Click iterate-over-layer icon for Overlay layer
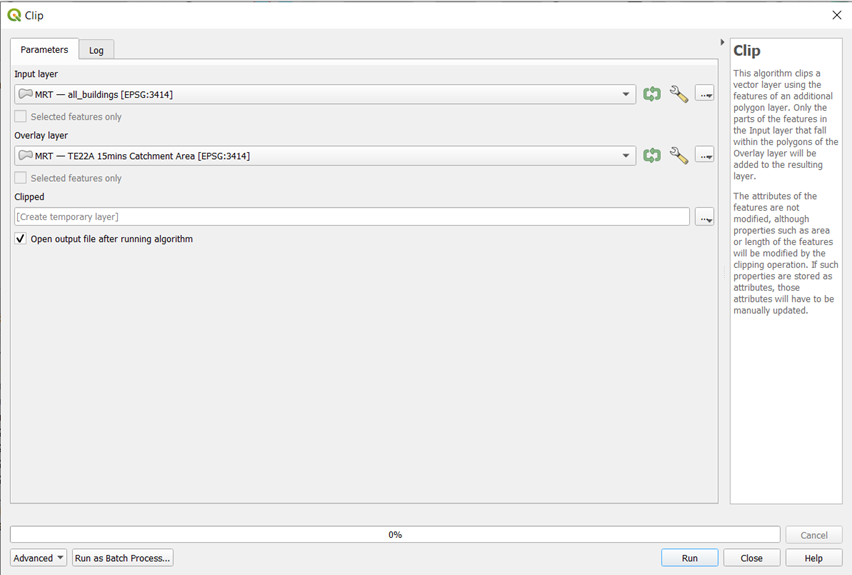The image size is (852, 575). click(x=652, y=156)
